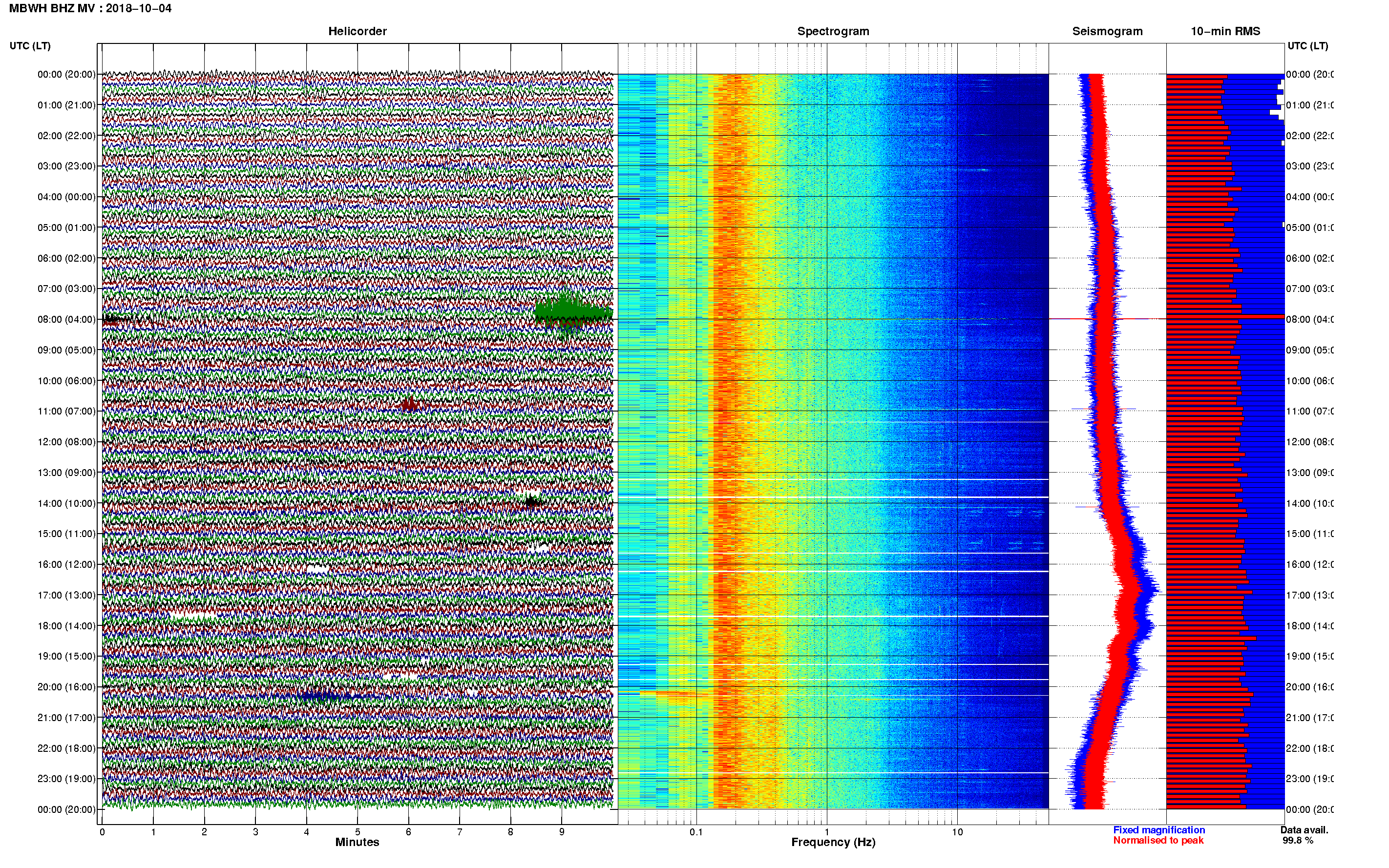
Task: Click the 'Data avail.' label
Action: (1304, 830)
